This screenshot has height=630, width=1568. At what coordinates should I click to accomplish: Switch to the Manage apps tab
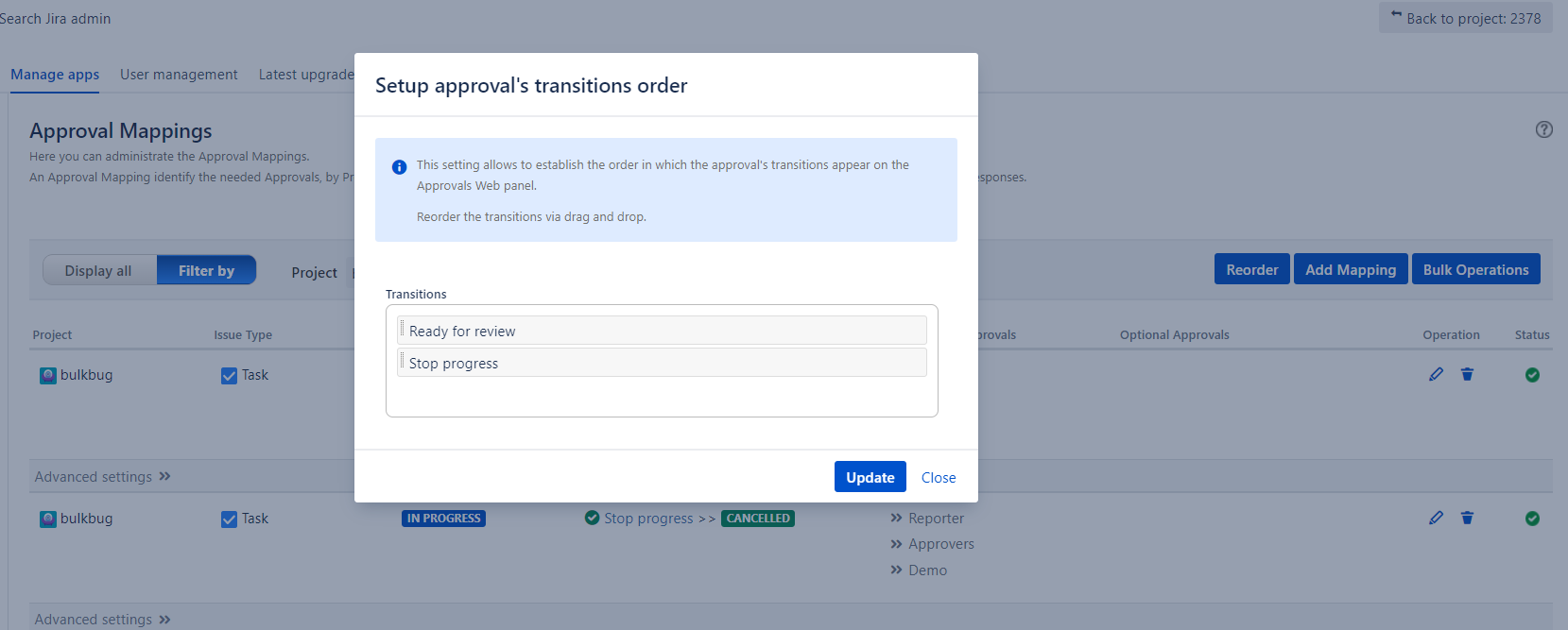pyautogui.click(x=55, y=75)
